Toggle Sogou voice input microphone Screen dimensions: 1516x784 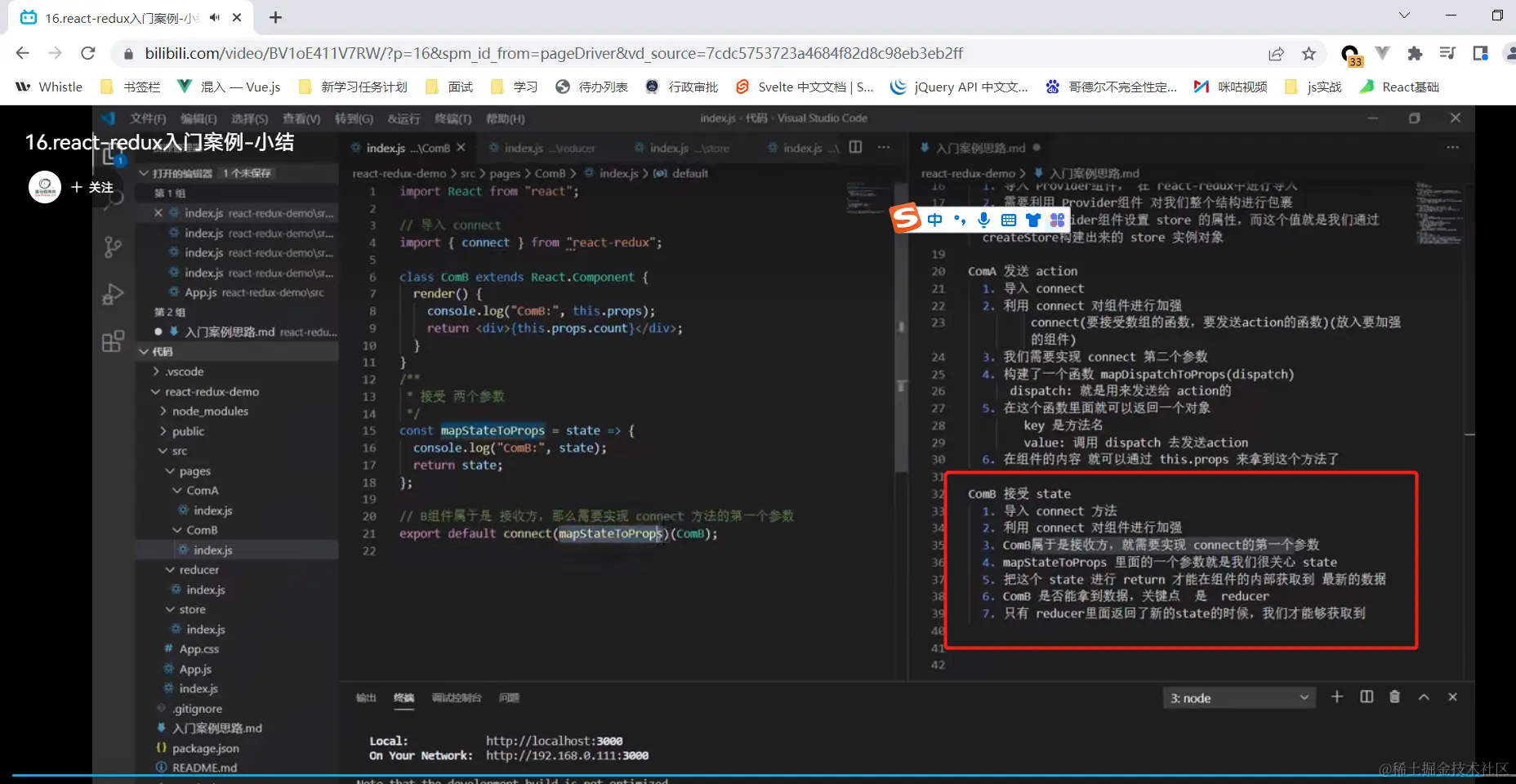coord(984,220)
